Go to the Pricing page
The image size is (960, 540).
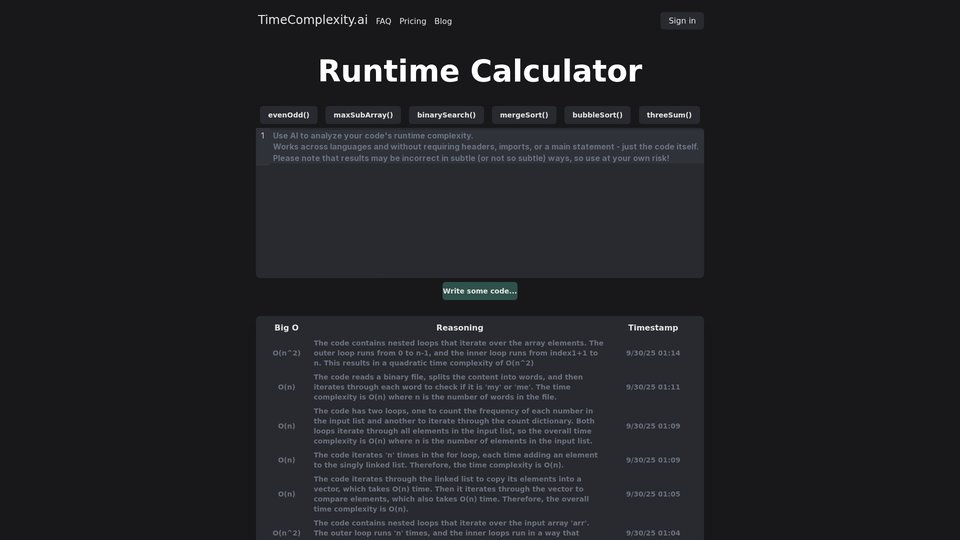coord(412,21)
